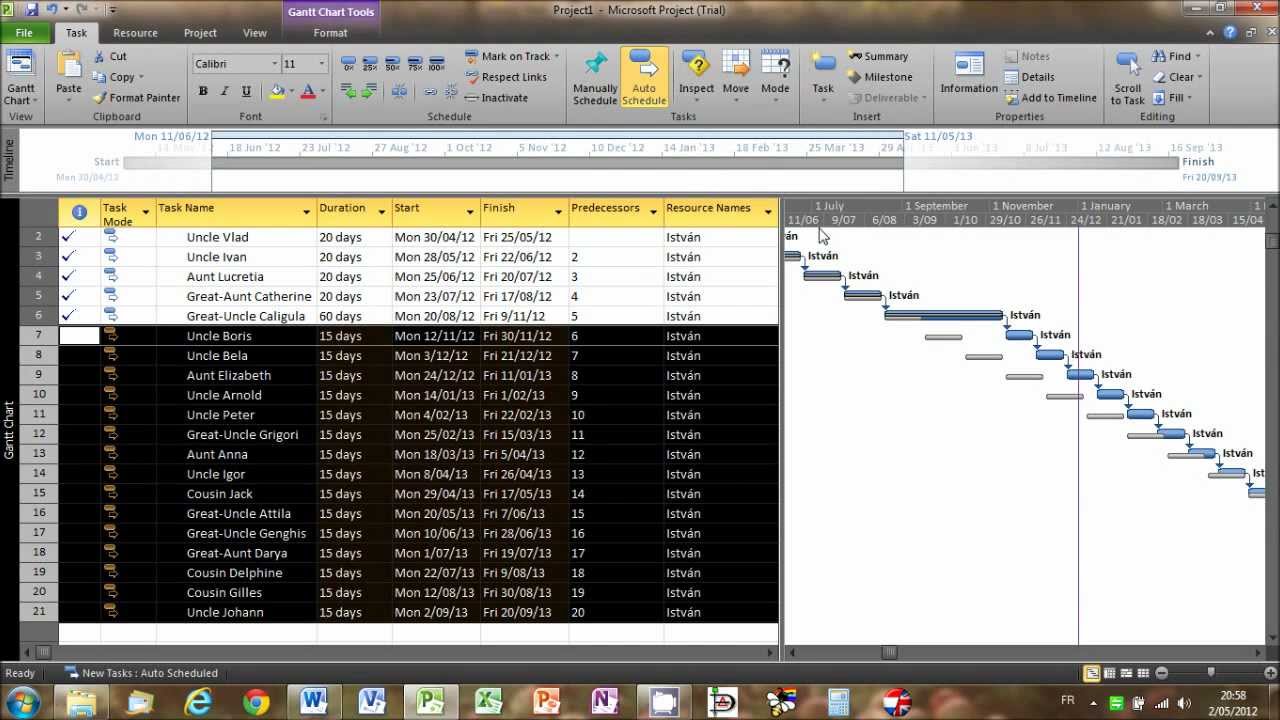Open Excel from the Windows taskbar
This screenshot has width=1280, height=720.
point(487,701)
